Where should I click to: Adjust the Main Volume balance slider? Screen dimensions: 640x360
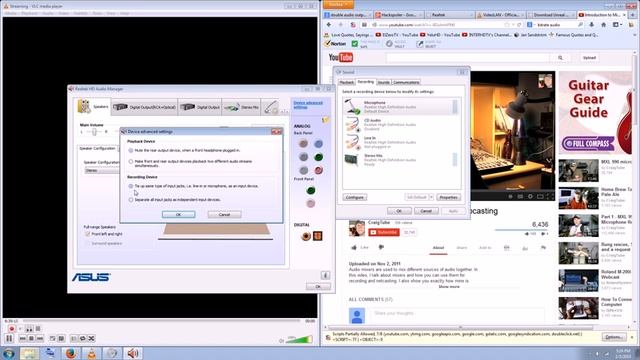pos(94,132)
